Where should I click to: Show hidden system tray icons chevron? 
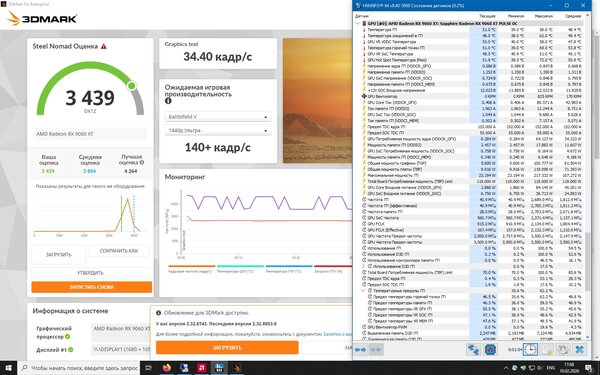[505, 368]
